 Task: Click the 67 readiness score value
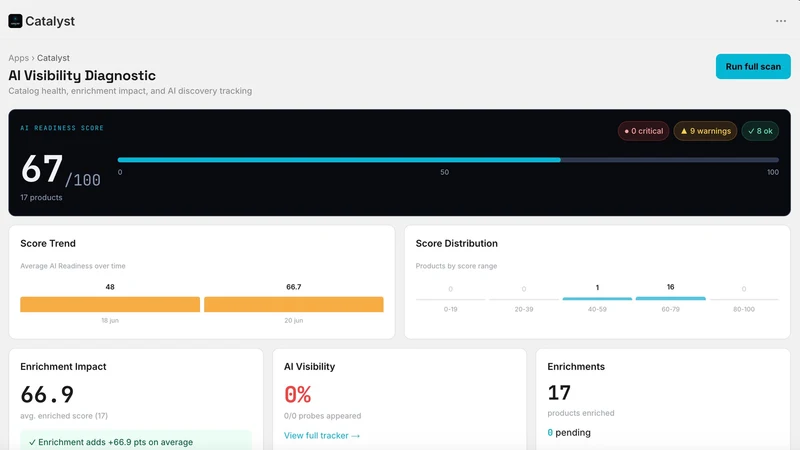coord(42,169)
